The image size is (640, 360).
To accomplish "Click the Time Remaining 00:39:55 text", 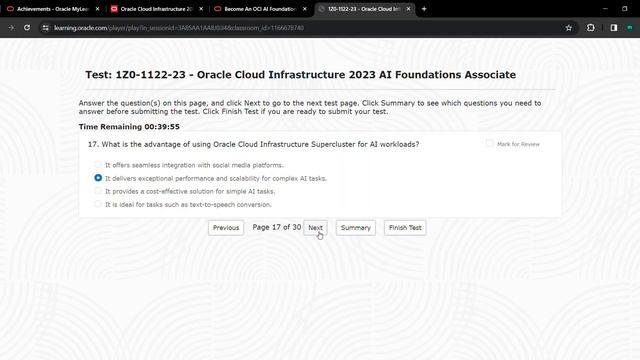I will (129, 127).
